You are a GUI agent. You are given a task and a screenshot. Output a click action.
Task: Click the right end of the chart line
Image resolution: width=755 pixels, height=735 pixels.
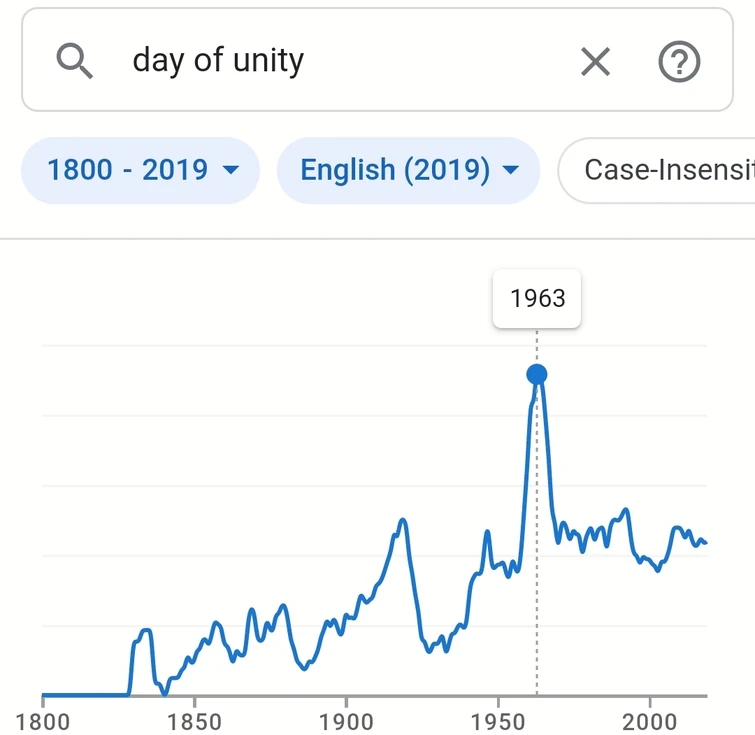click(x=705, y=543)
